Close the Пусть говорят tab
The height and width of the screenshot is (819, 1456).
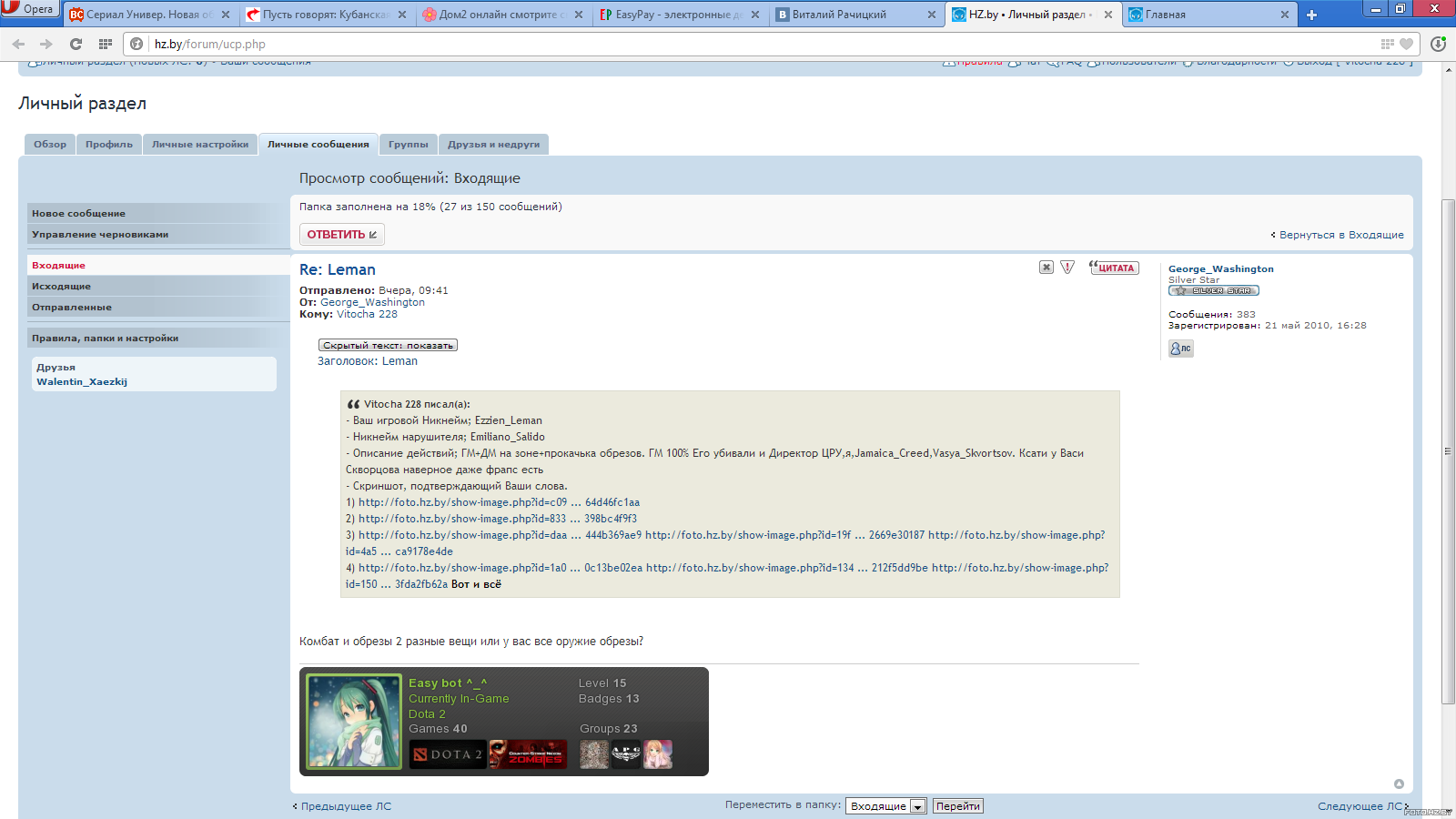[x=402, y=15]
